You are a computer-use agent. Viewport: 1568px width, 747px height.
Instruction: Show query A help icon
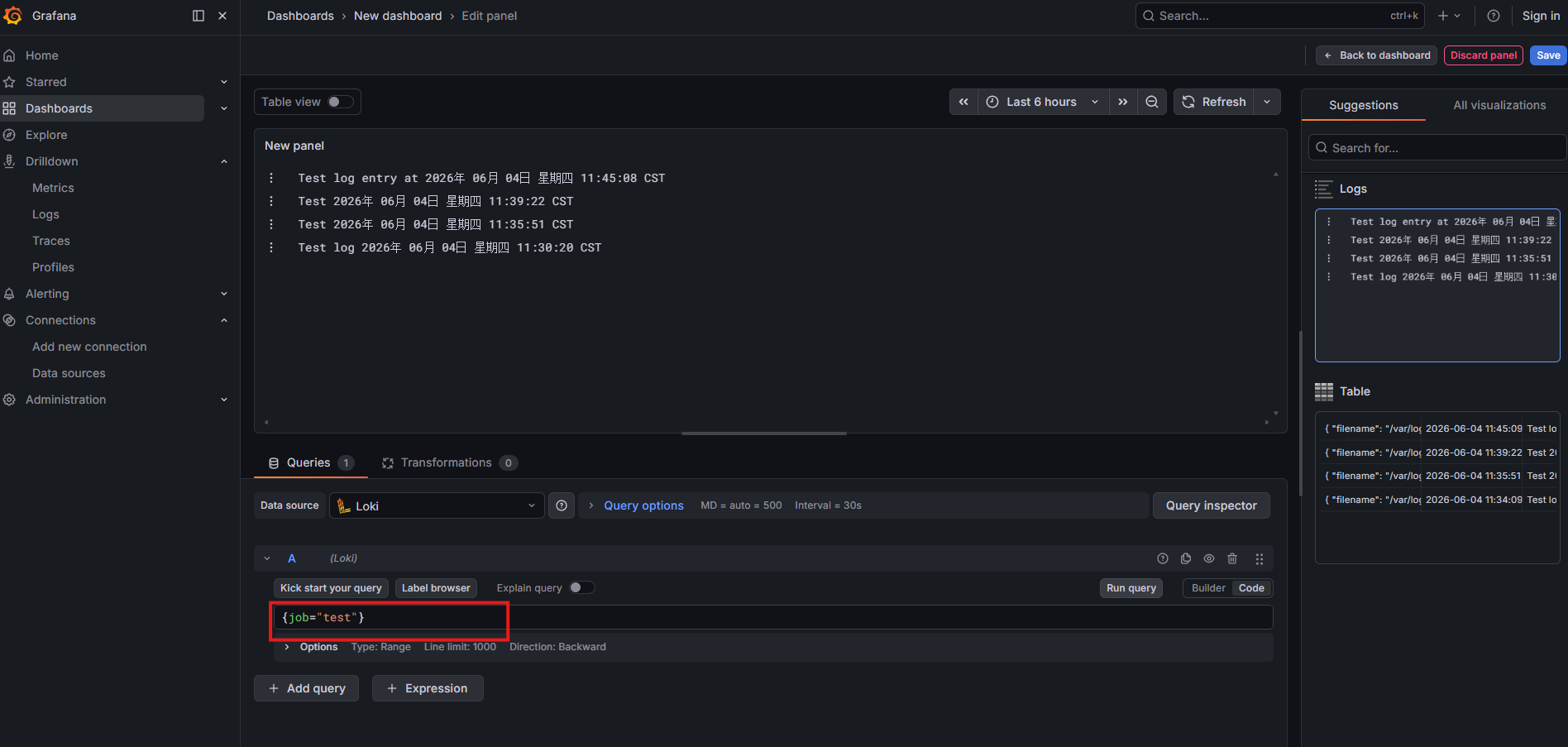pyautogui.click(x=1163, y=558)
